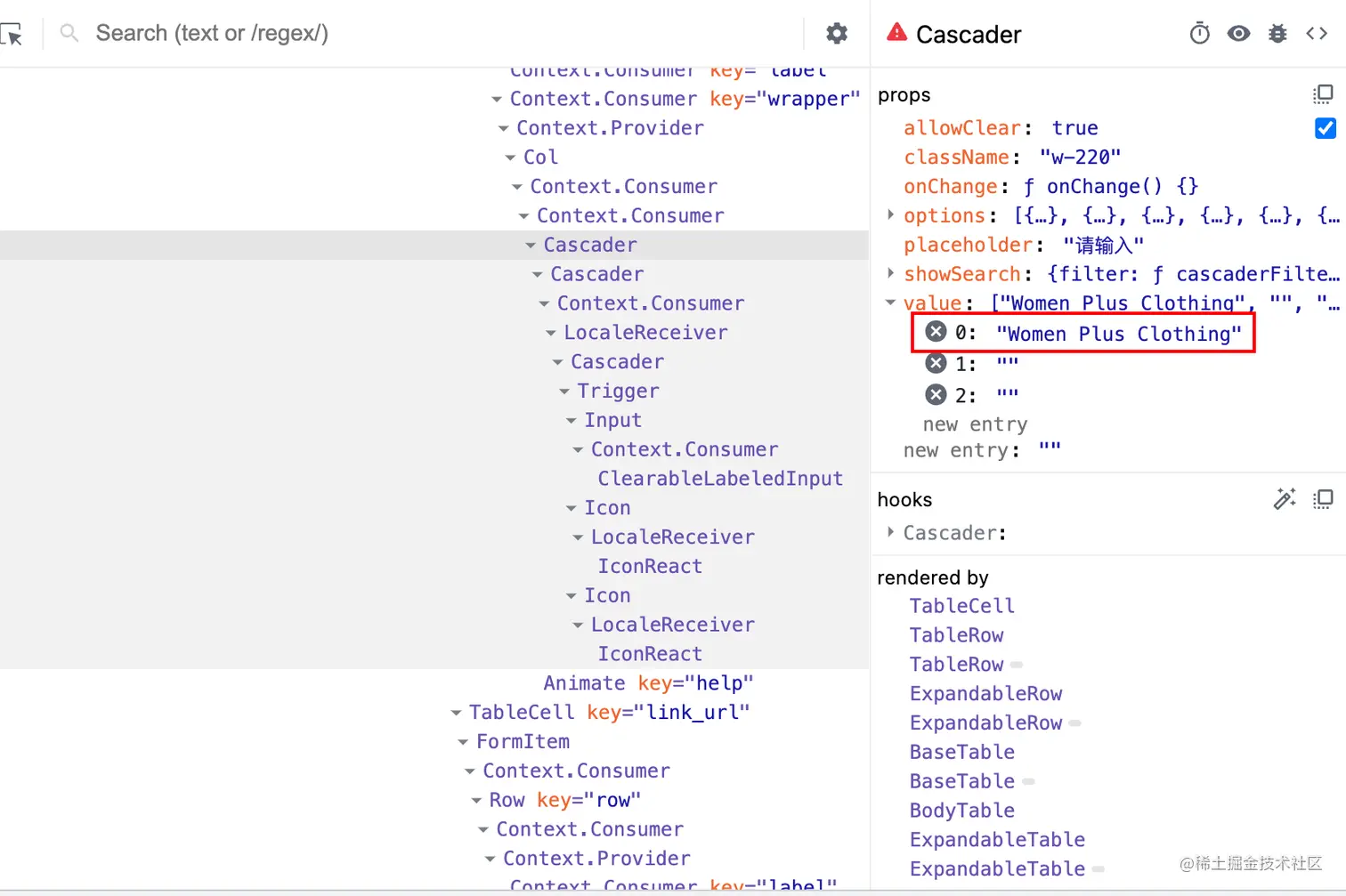Edit the placeholder prop value
The width and height of the screenshot is (1346, 896).
point(1103,245)
